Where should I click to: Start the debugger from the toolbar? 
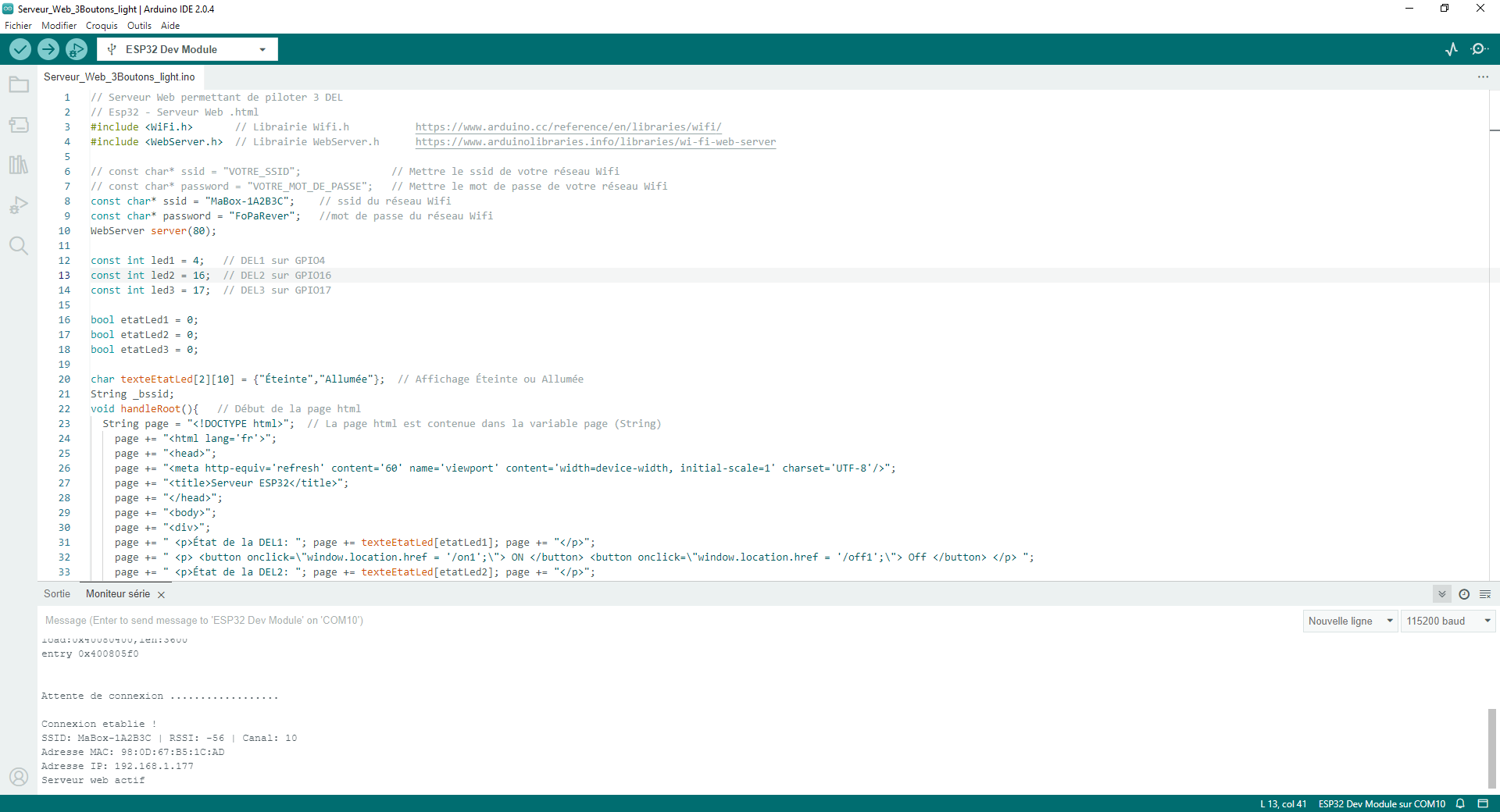[x=76, y=49]
